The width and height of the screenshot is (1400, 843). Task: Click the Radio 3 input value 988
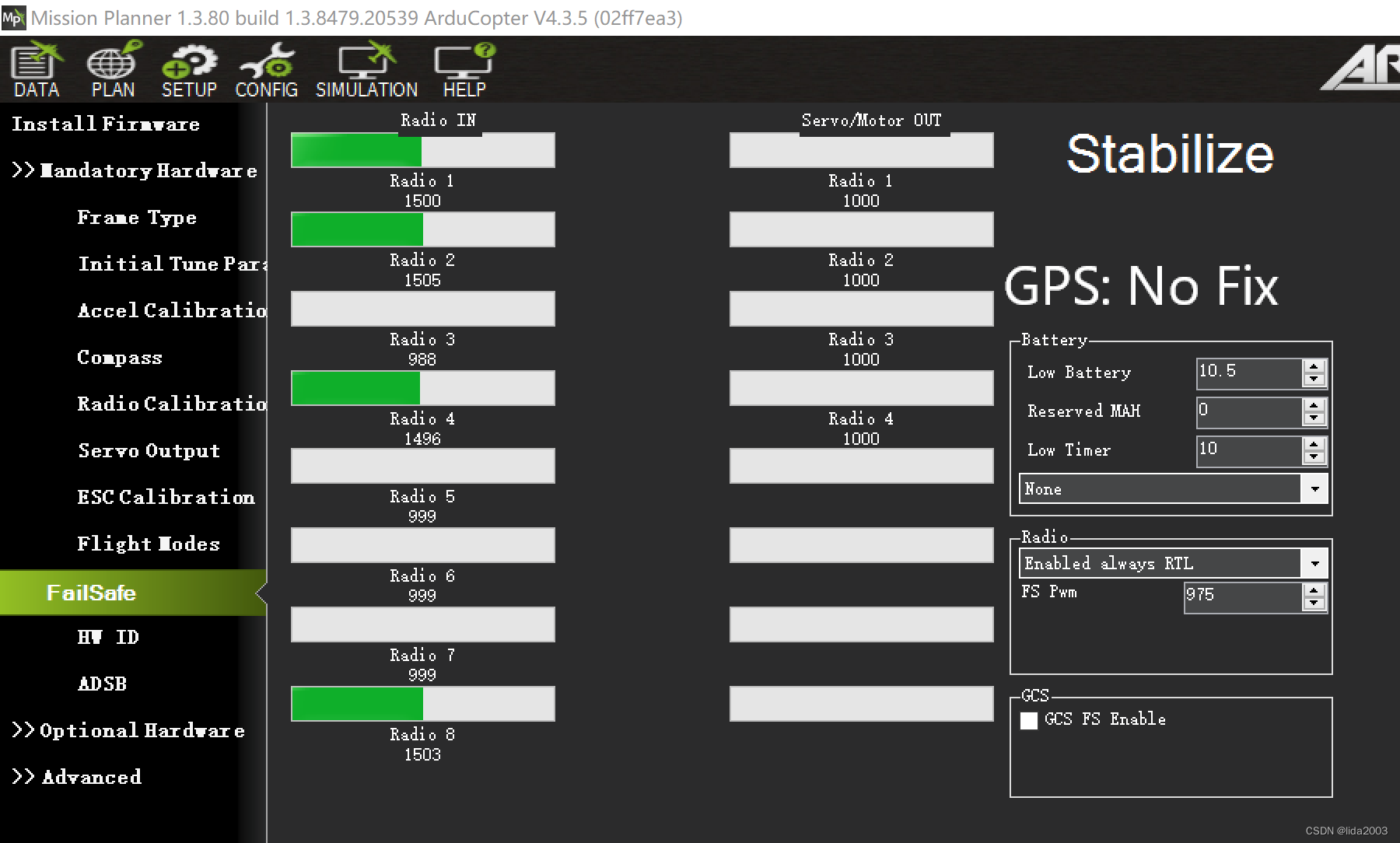click(x=422, y=359)
